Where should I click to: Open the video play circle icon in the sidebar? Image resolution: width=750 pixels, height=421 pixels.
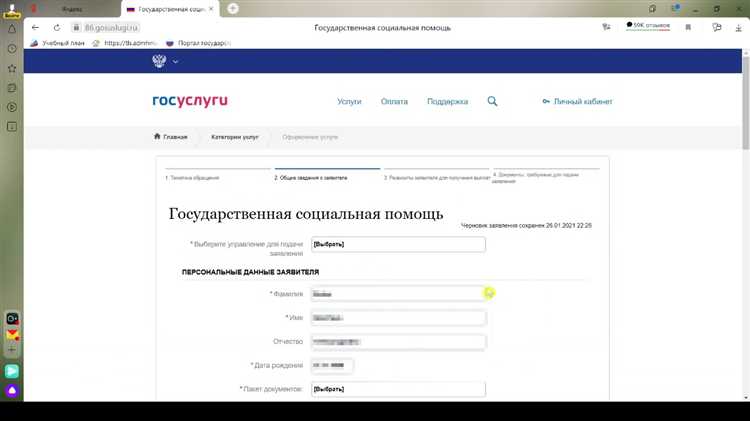tap(12, 107)
